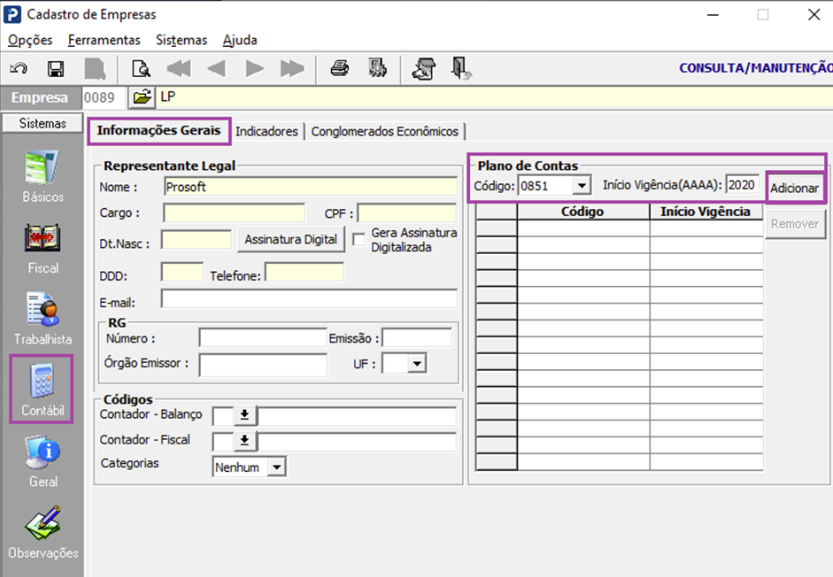833x577 pixels.
Task: Open the UF state dropdown
Action: pyautogui.click(x=416, y=364)
